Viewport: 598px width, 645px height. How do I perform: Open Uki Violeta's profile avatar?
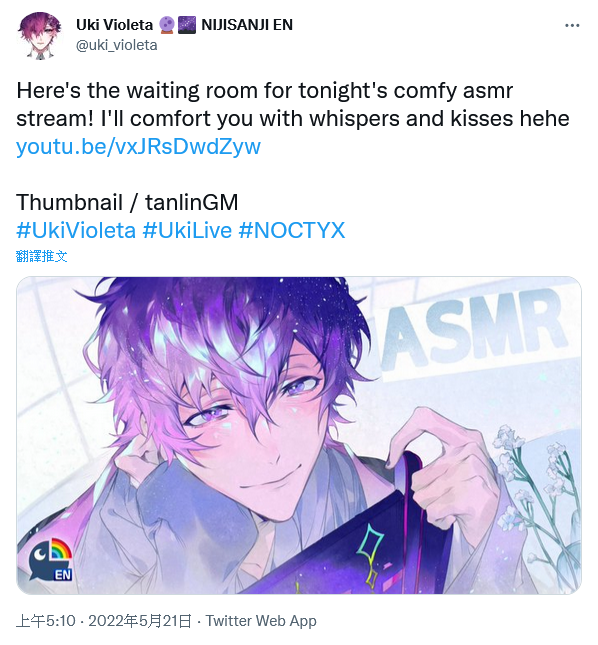click(x=39, y=35)
